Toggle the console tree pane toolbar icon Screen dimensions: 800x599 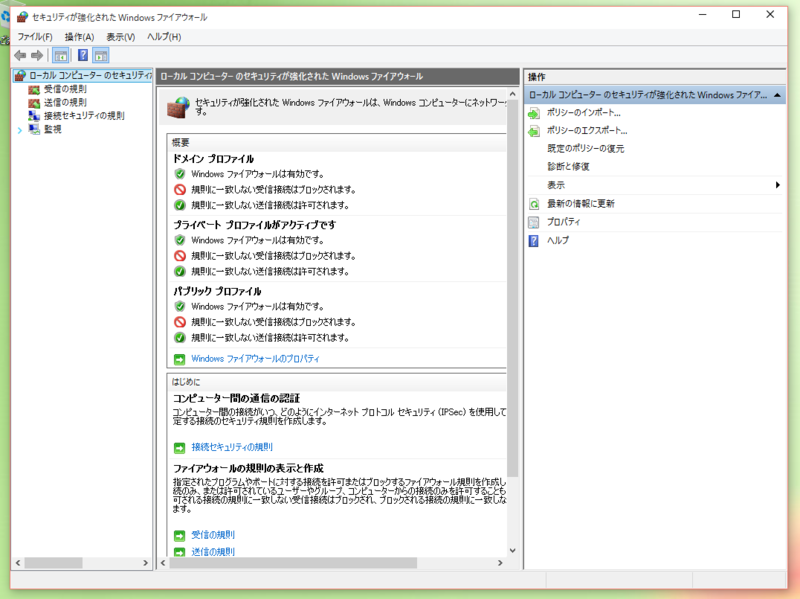coord(61,55)
